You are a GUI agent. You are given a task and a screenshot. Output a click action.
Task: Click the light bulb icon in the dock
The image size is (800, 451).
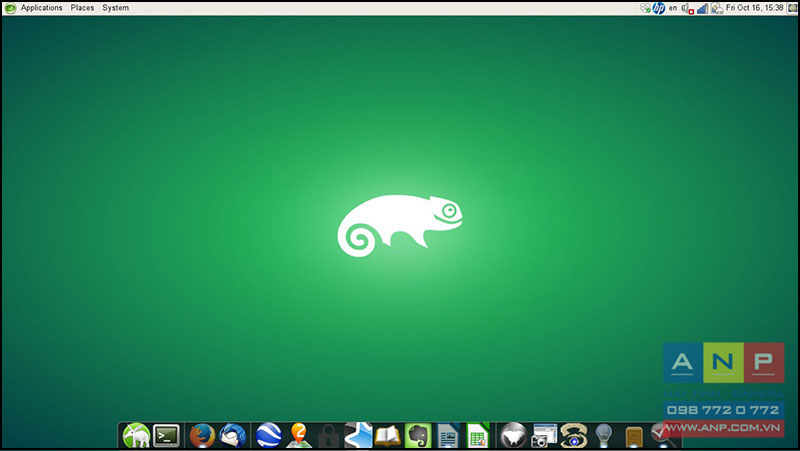(604, 436)
